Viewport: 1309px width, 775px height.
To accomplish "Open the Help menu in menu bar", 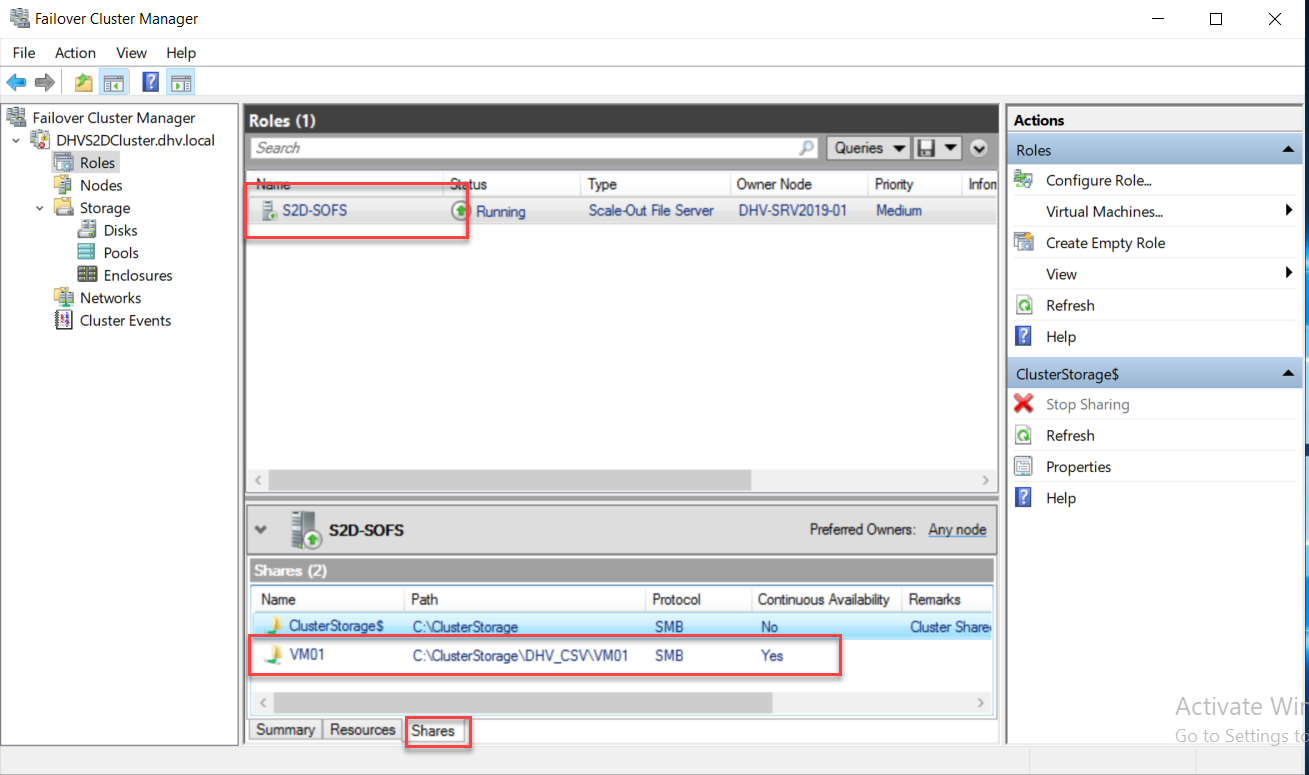I will 181,53.
